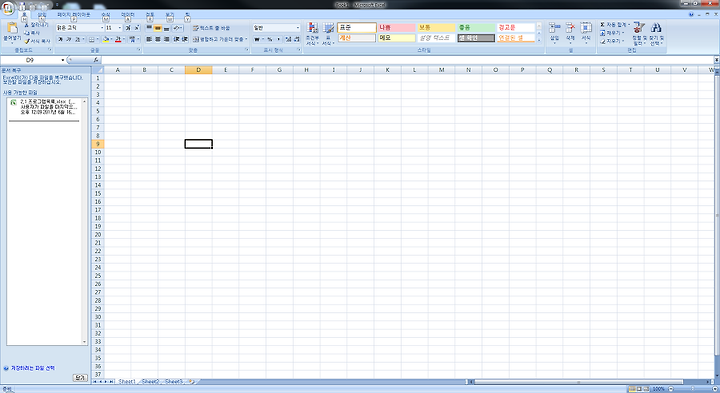Toggle bold formatting
720x393 pixels.
tap(60, 39)
